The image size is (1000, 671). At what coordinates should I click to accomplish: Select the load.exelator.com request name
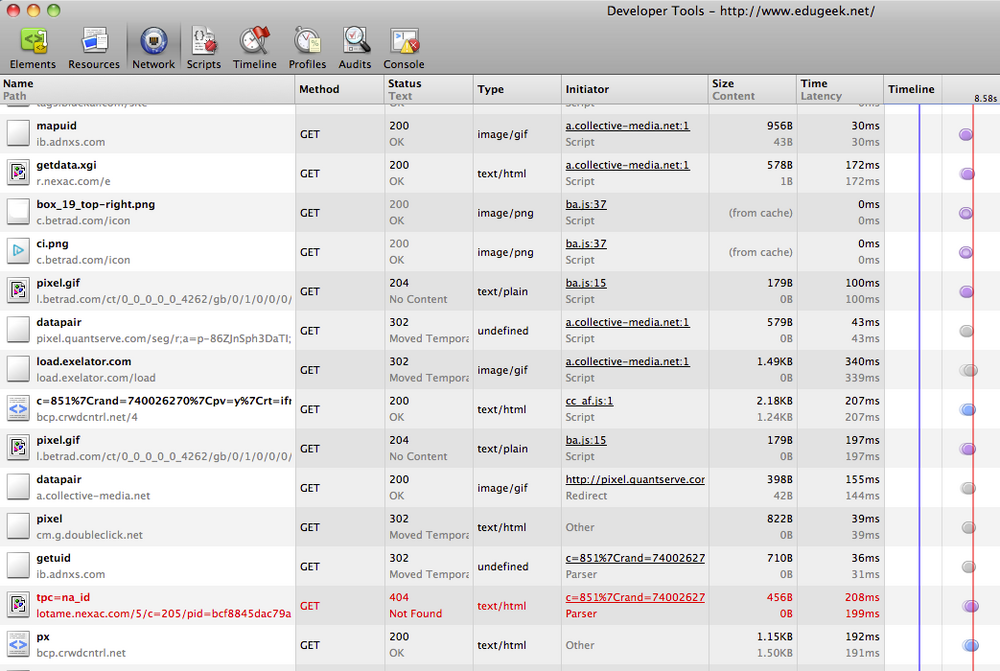(x=84, y=362)
